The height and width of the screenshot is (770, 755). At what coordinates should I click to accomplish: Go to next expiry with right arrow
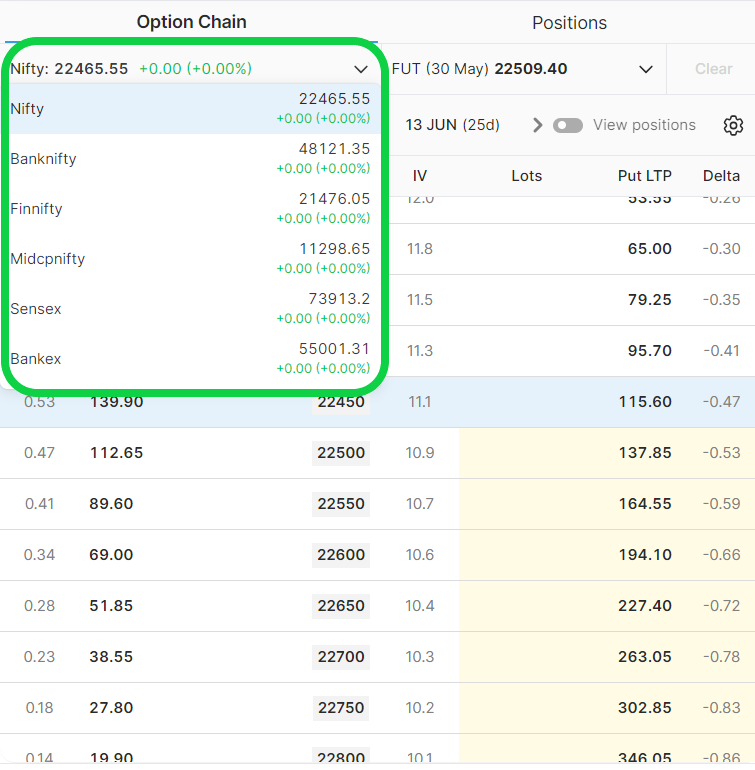[x=537, y=125]
